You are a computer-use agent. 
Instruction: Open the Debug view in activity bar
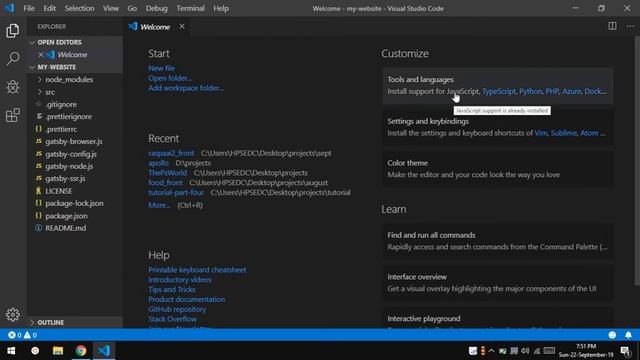point(13,87)
